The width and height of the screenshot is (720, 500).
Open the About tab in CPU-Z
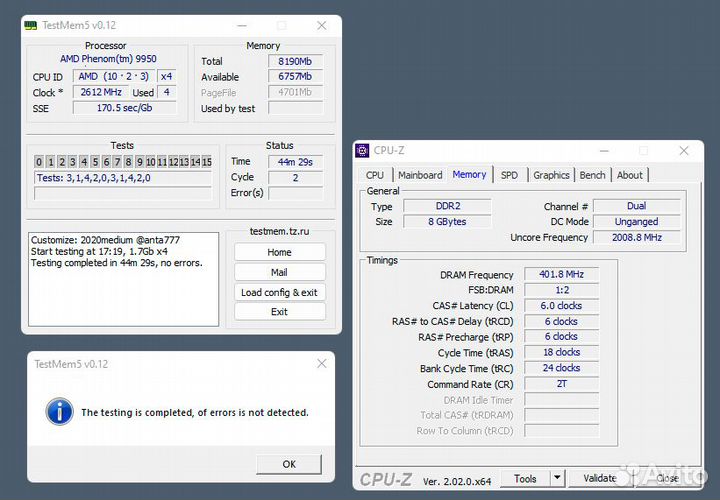[630, 175]
